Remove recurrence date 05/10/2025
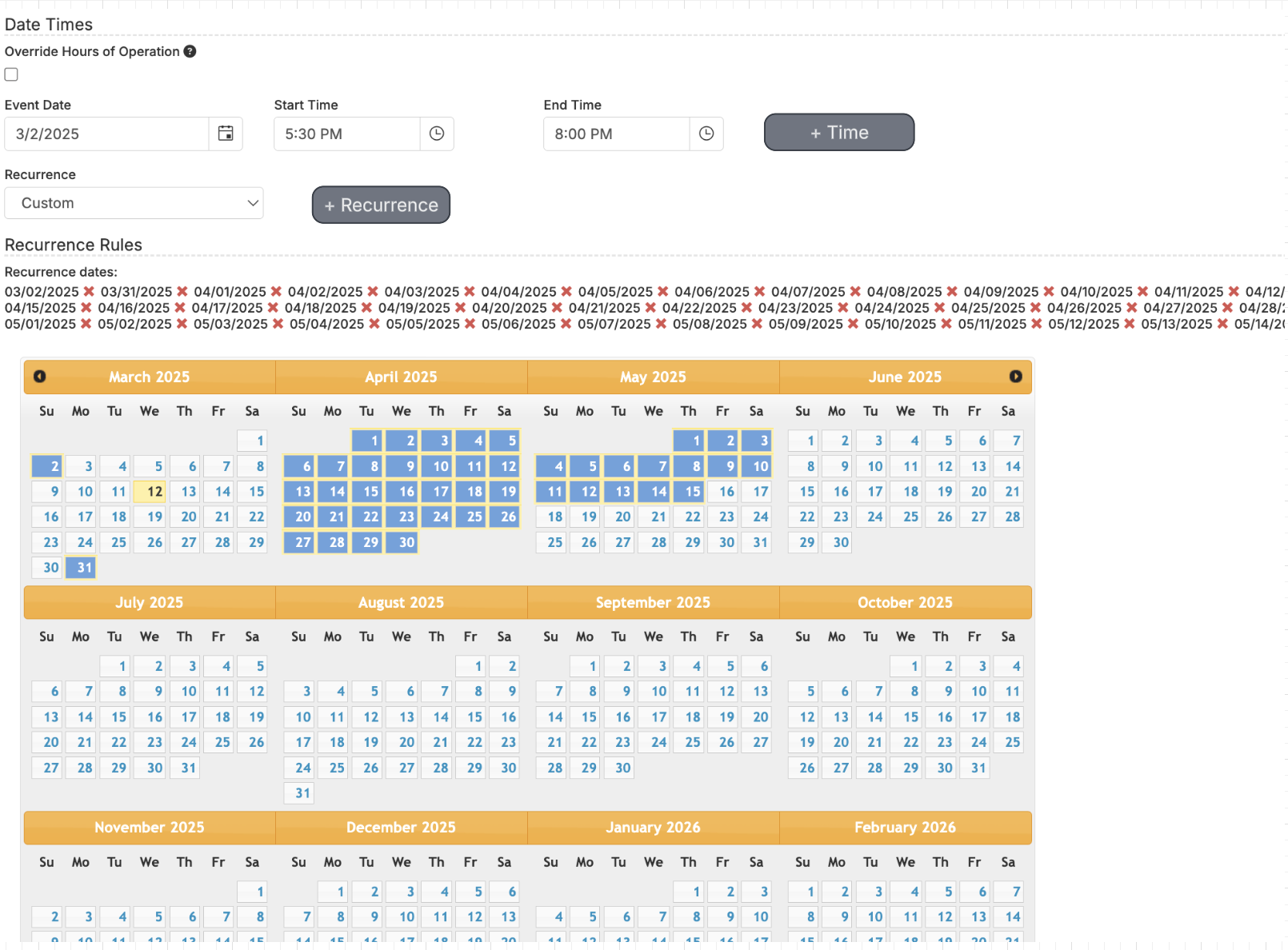The width and height of the screenshot is (1288, 950). click(x=946, y=324)
